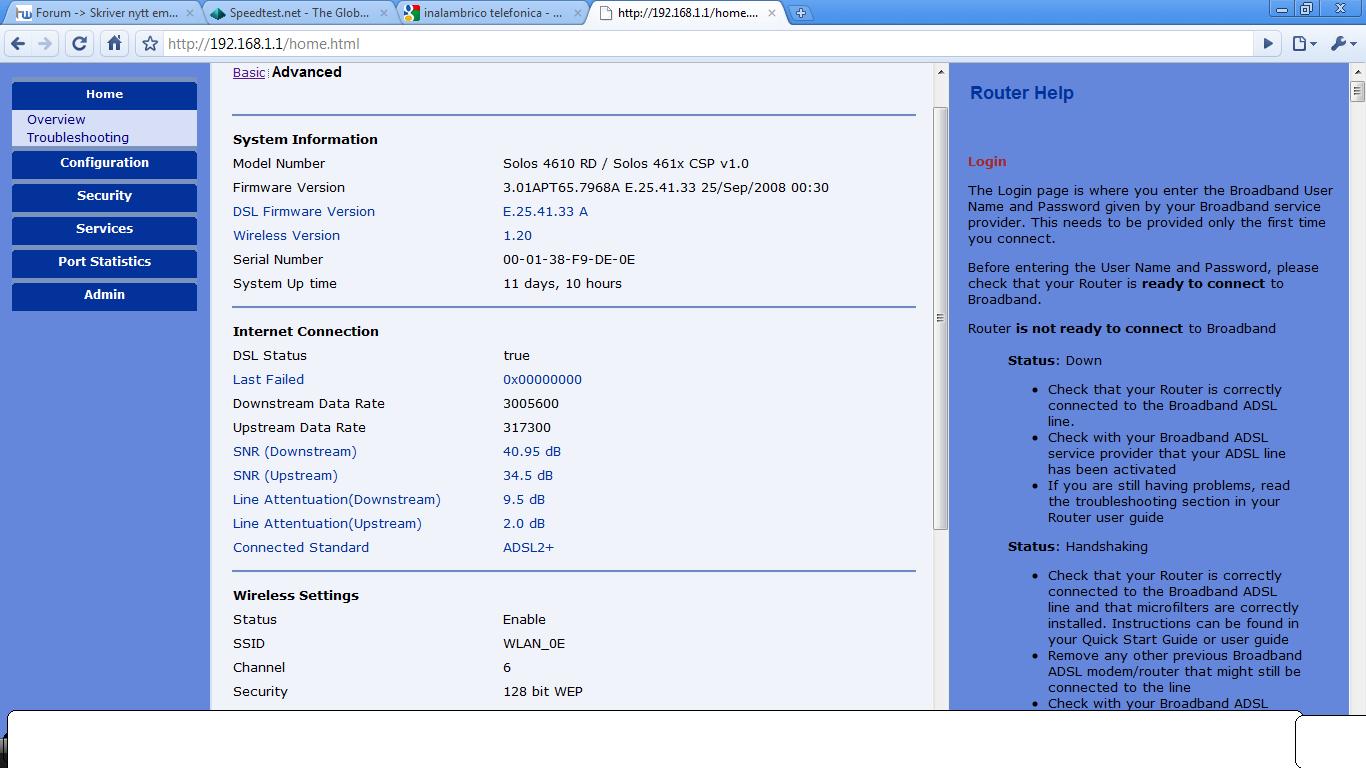Open the Services menu
The width and height of the screenshot is (1366, 768).
point(104,229)
